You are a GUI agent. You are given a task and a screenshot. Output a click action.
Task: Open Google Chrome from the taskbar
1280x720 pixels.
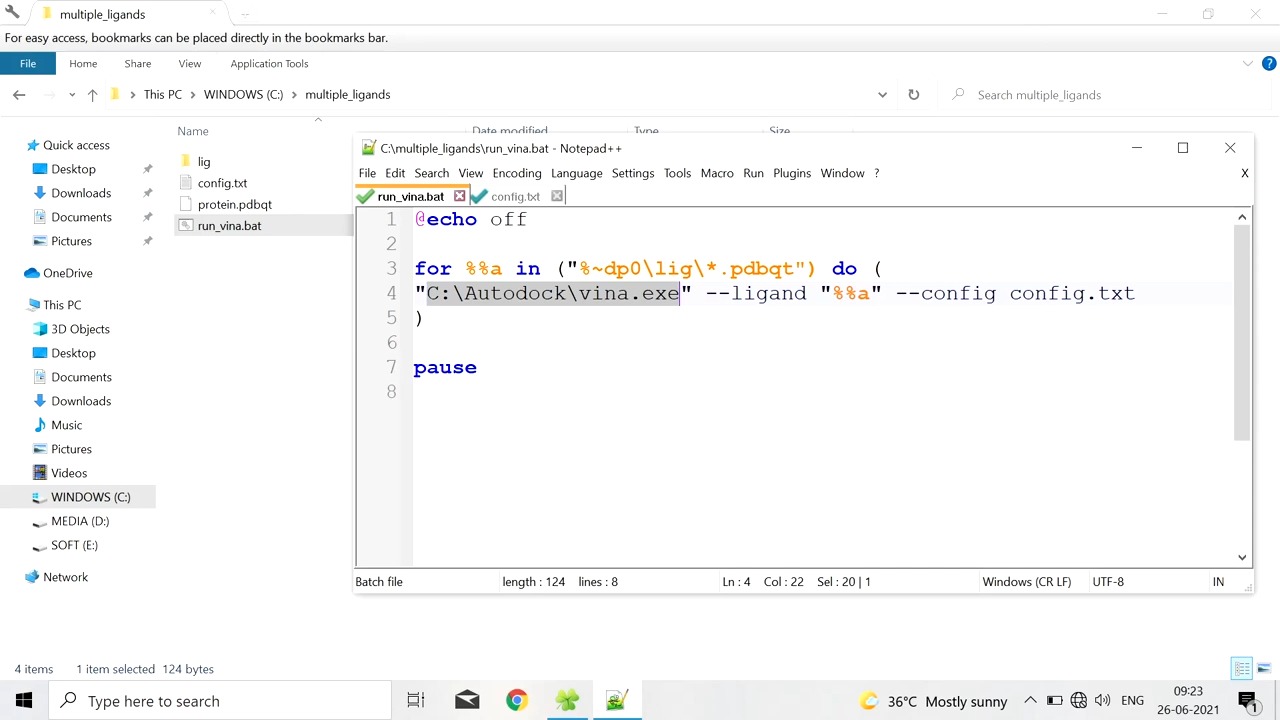[517, 701]
